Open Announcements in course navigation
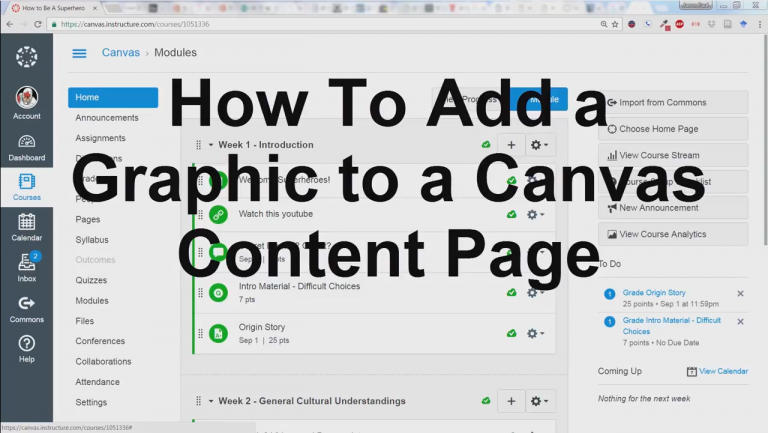Viewport: 768px width, 433px height. (x=107, y=118)
